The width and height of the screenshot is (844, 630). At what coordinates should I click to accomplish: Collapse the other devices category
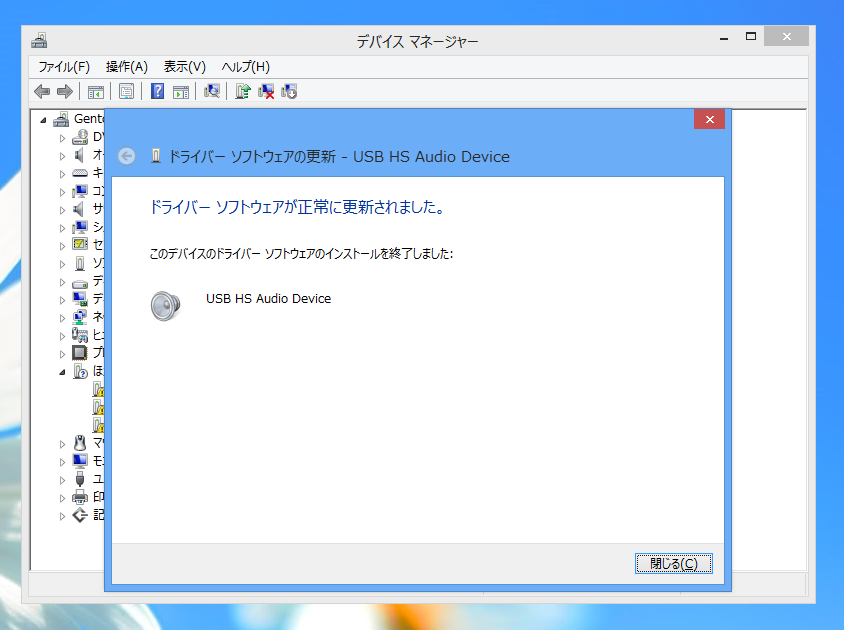point(62,372)
